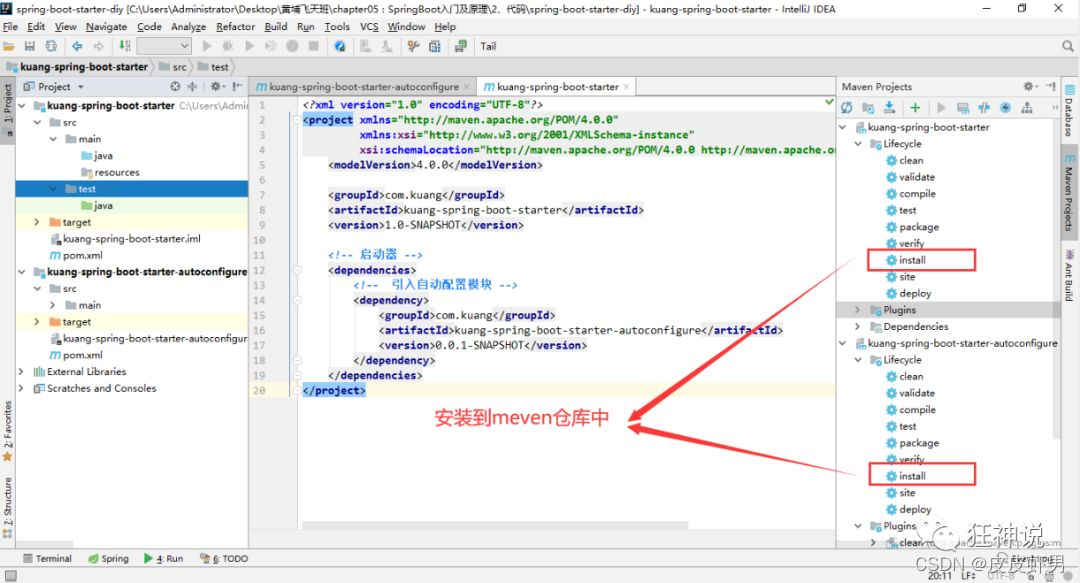Viewport: 1080px width, 583px height.
Task: Click the Run button in main toolbar
Action: pos(207,46)
